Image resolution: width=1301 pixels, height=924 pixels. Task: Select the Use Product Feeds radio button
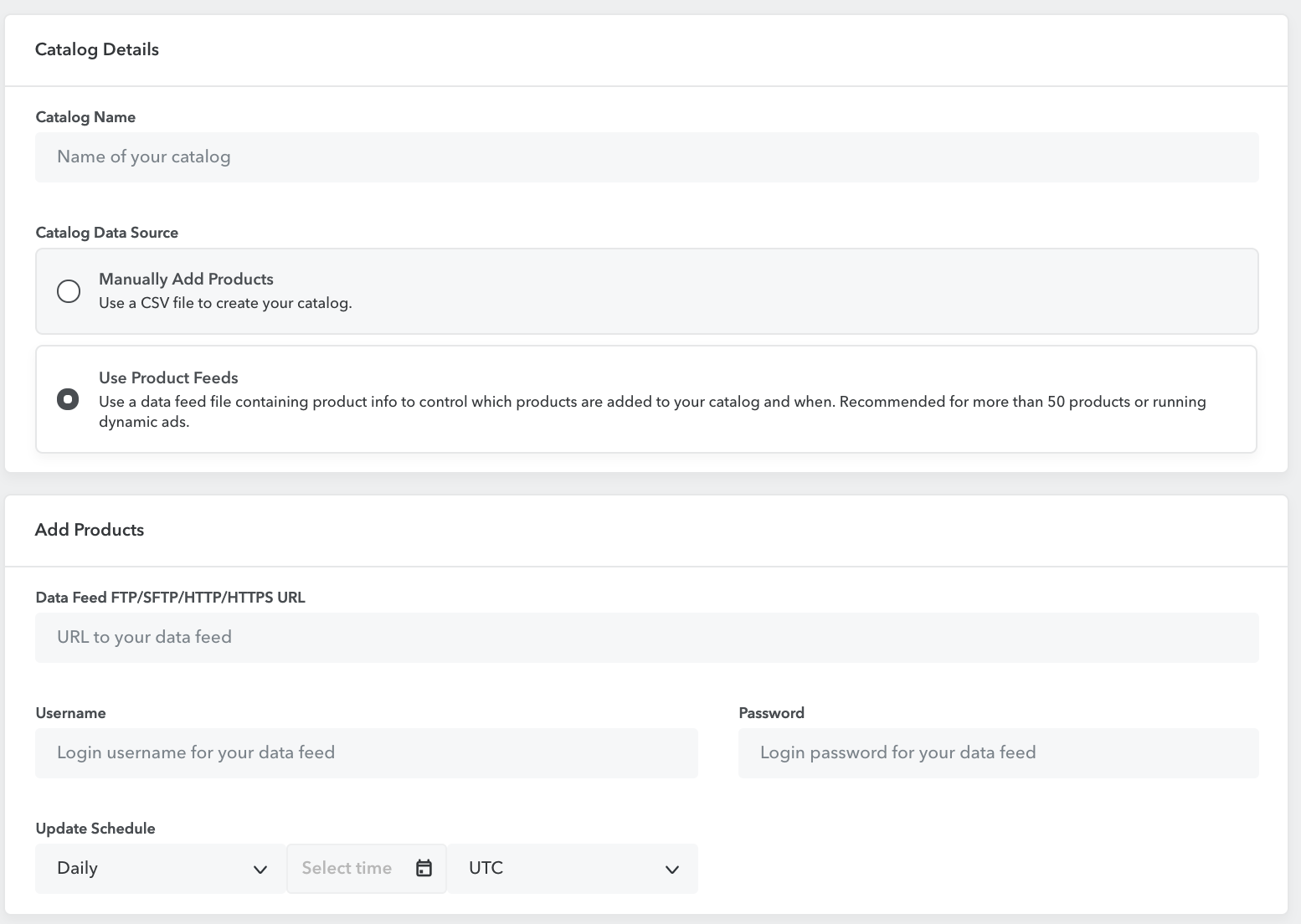coord(68,399)
